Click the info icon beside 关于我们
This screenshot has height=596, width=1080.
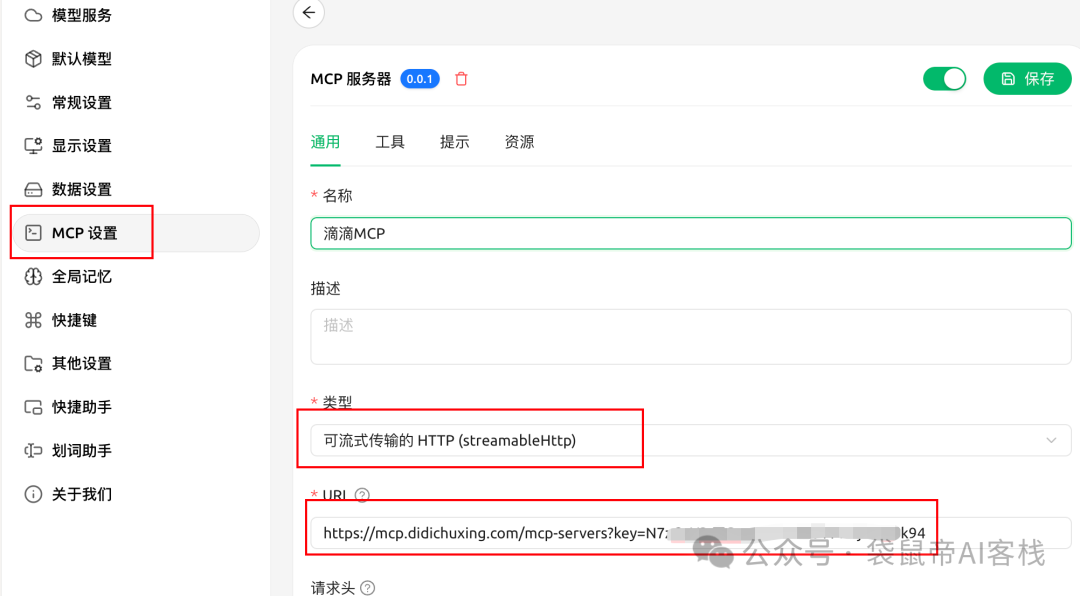click(x=33, y=494)
